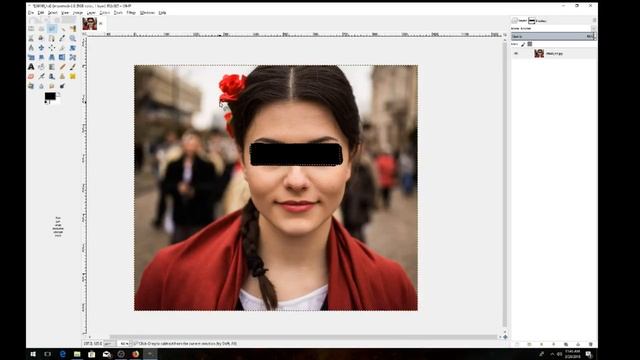Screen dimensions: 640x360
Task: Select the Cage Transform tool
Action: pyautogui.click(x=73, y=57)
